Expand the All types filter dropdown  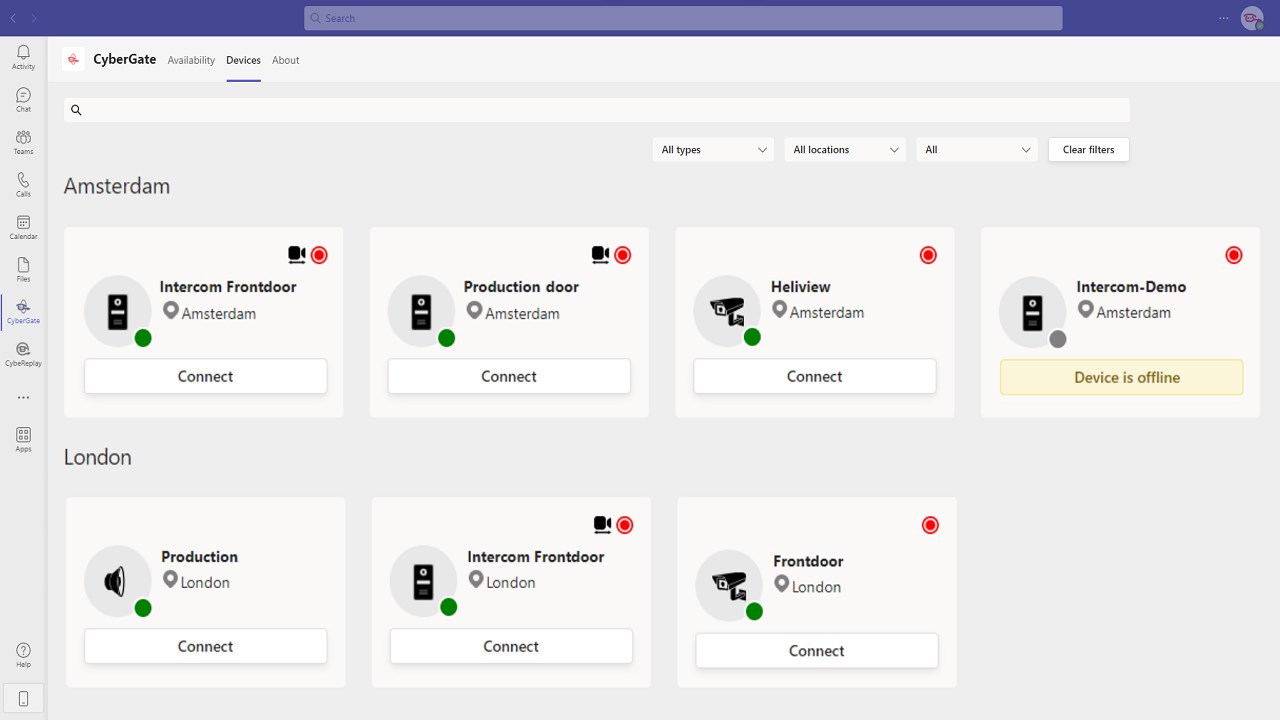tap(713, 149)
